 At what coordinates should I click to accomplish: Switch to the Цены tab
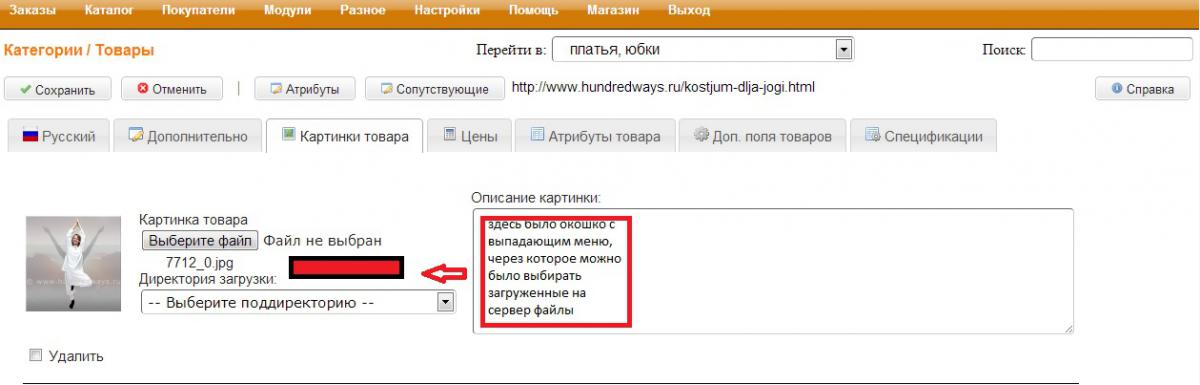click(470, 136)
